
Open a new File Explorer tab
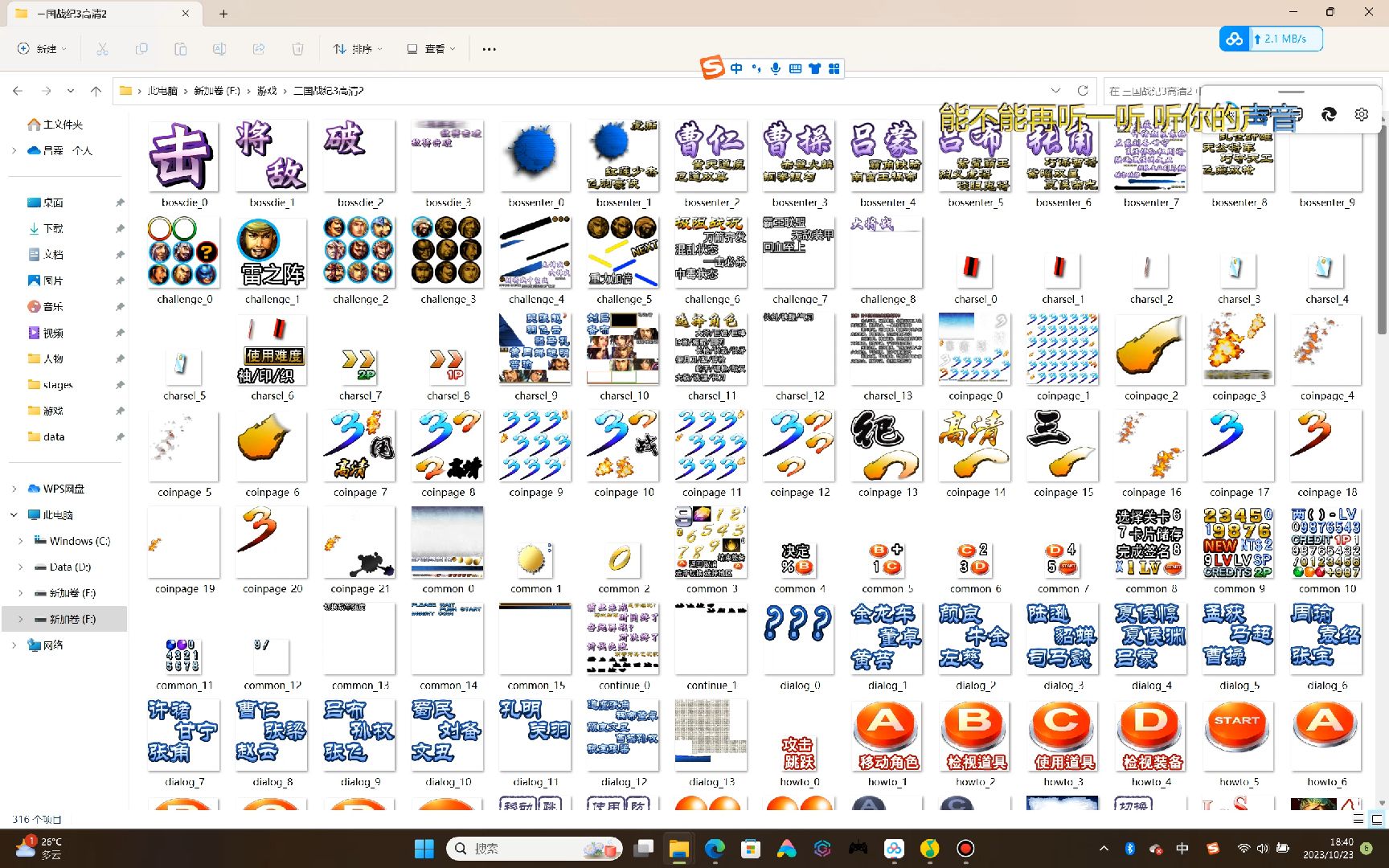[x=223, y=14]
